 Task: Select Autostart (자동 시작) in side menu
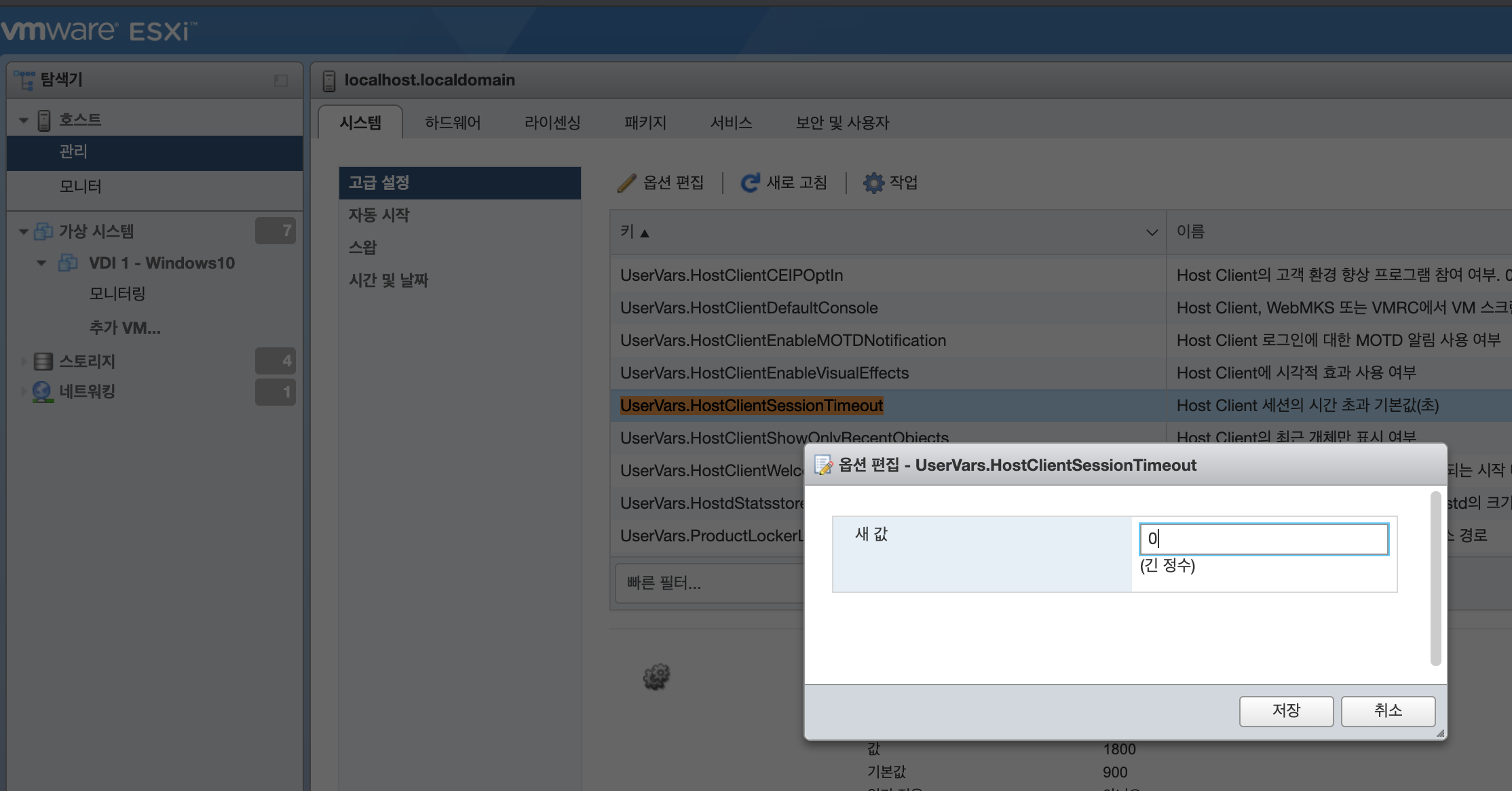[x=379, y=215]
